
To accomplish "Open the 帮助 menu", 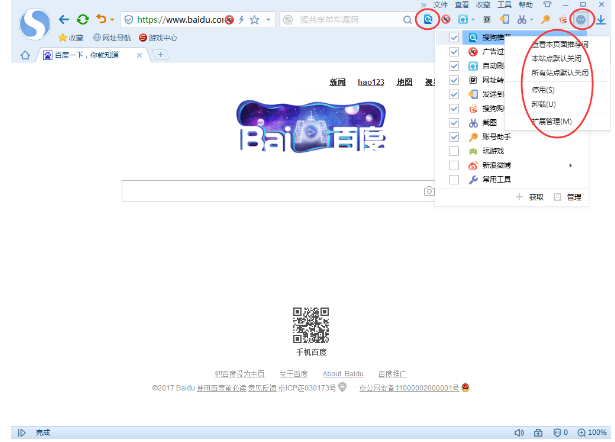I will [x=526, y=5].
